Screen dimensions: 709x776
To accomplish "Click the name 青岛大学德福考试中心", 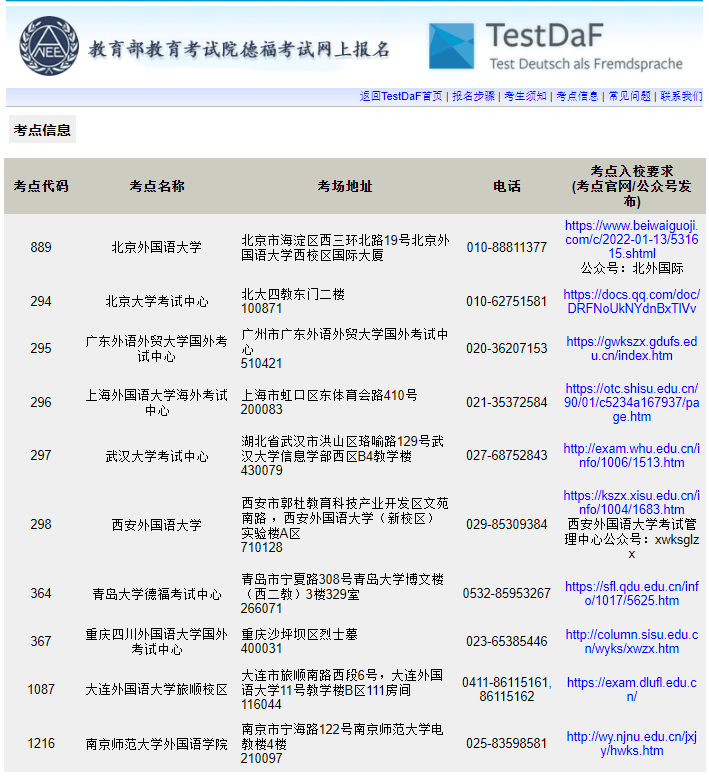I will (156, 594).
